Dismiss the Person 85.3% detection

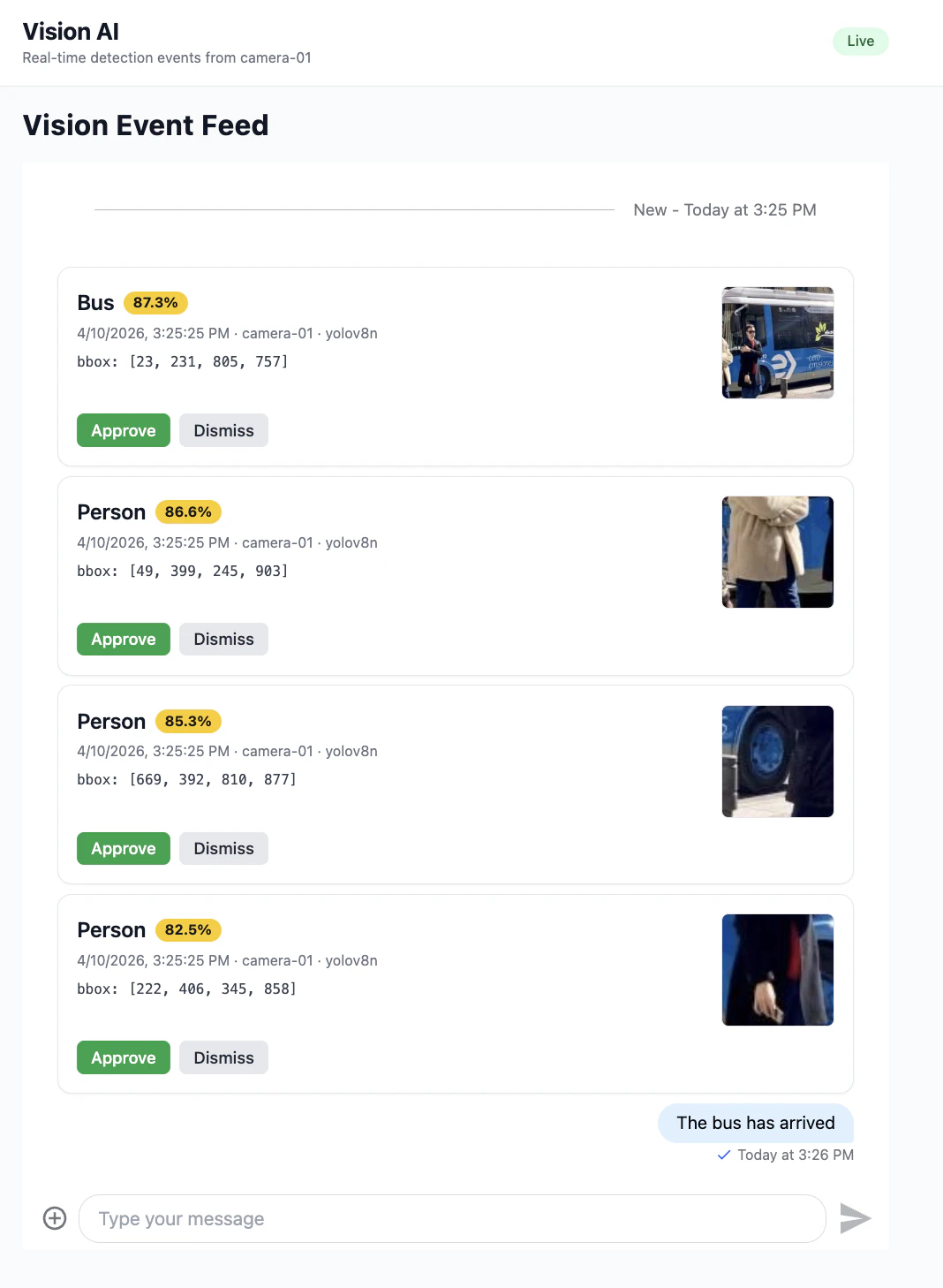pyautogui.click(x=223, y=848)
